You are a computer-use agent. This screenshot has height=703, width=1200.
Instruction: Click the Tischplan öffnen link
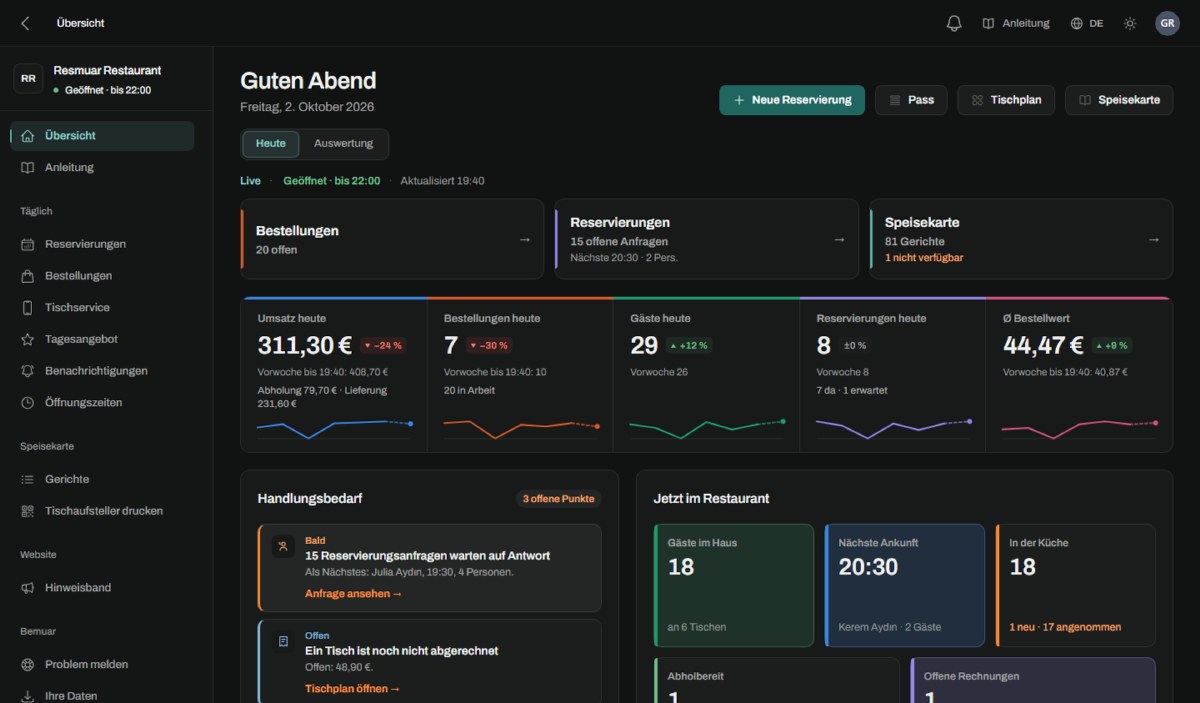(x=352, y=689)
